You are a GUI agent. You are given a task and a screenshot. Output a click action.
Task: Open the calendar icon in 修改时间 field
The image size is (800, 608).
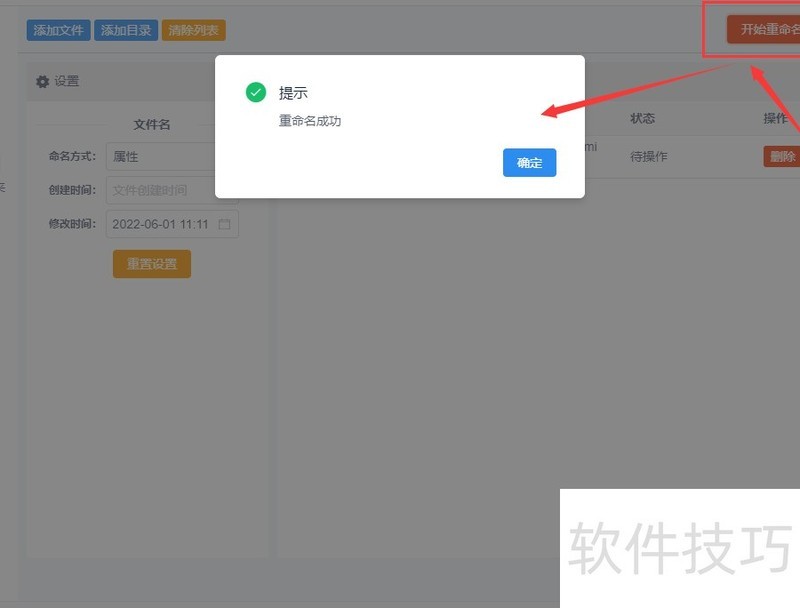coord(224,224)
